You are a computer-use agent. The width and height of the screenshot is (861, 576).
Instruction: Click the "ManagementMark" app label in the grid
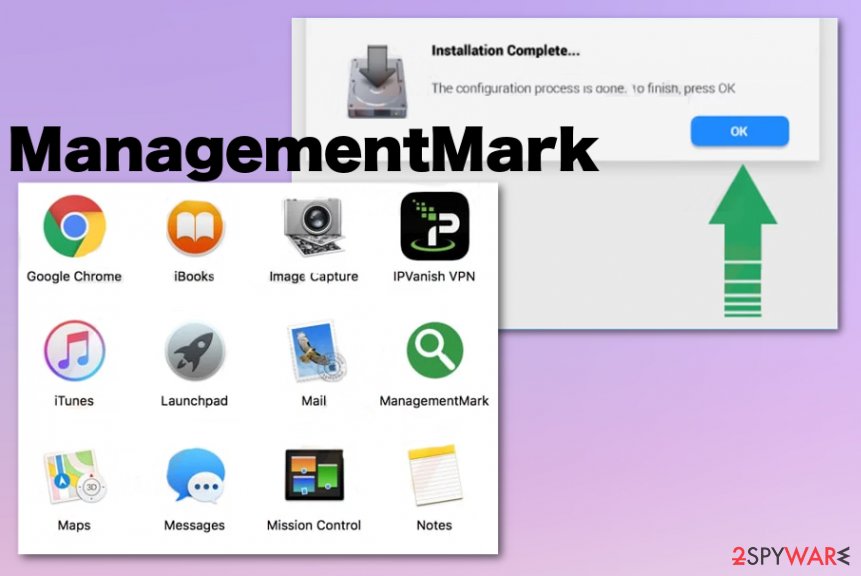(434, 401)
